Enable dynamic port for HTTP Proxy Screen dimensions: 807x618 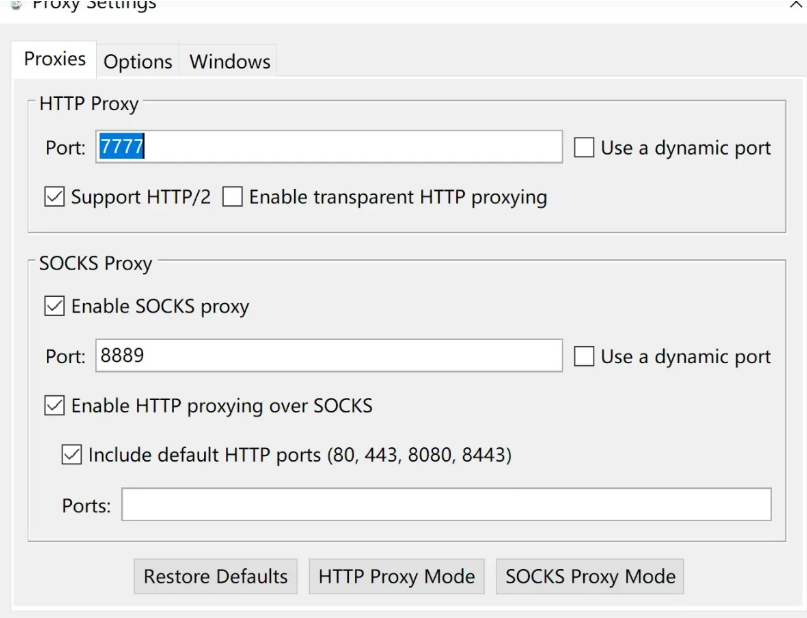point(584,147)
